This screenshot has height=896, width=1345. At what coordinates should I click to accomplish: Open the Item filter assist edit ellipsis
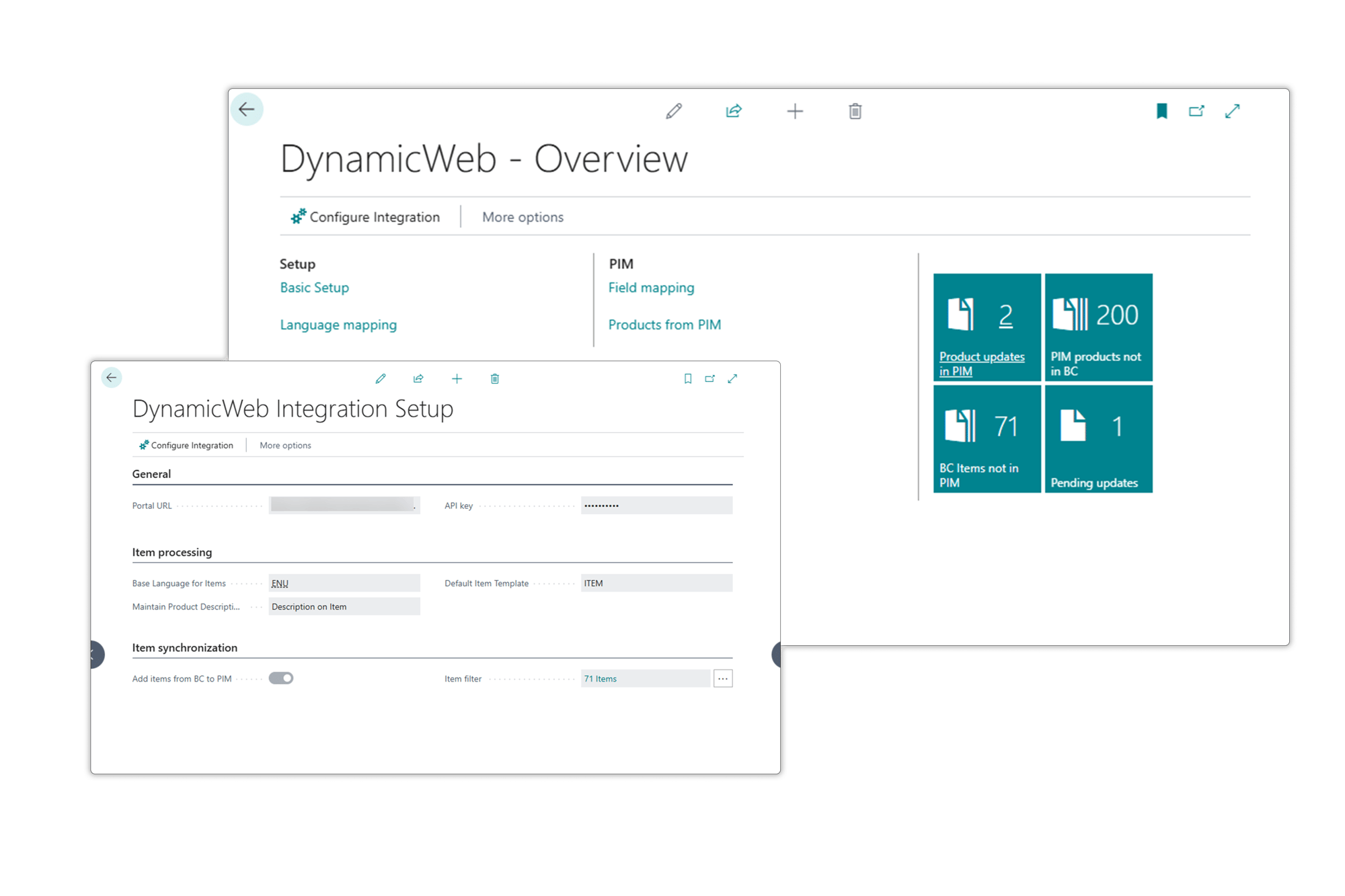click(x=723, y=678)
